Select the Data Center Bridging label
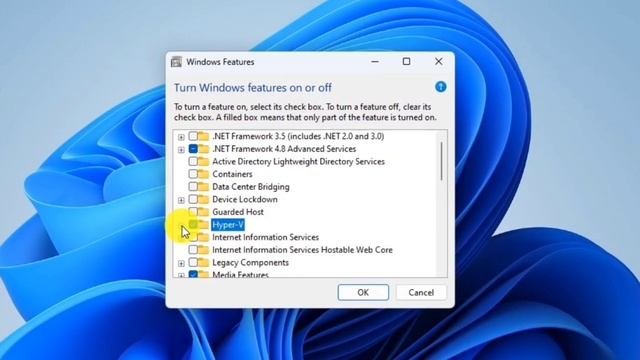Screen dimensions: 640x360 (x=251, y=187)
